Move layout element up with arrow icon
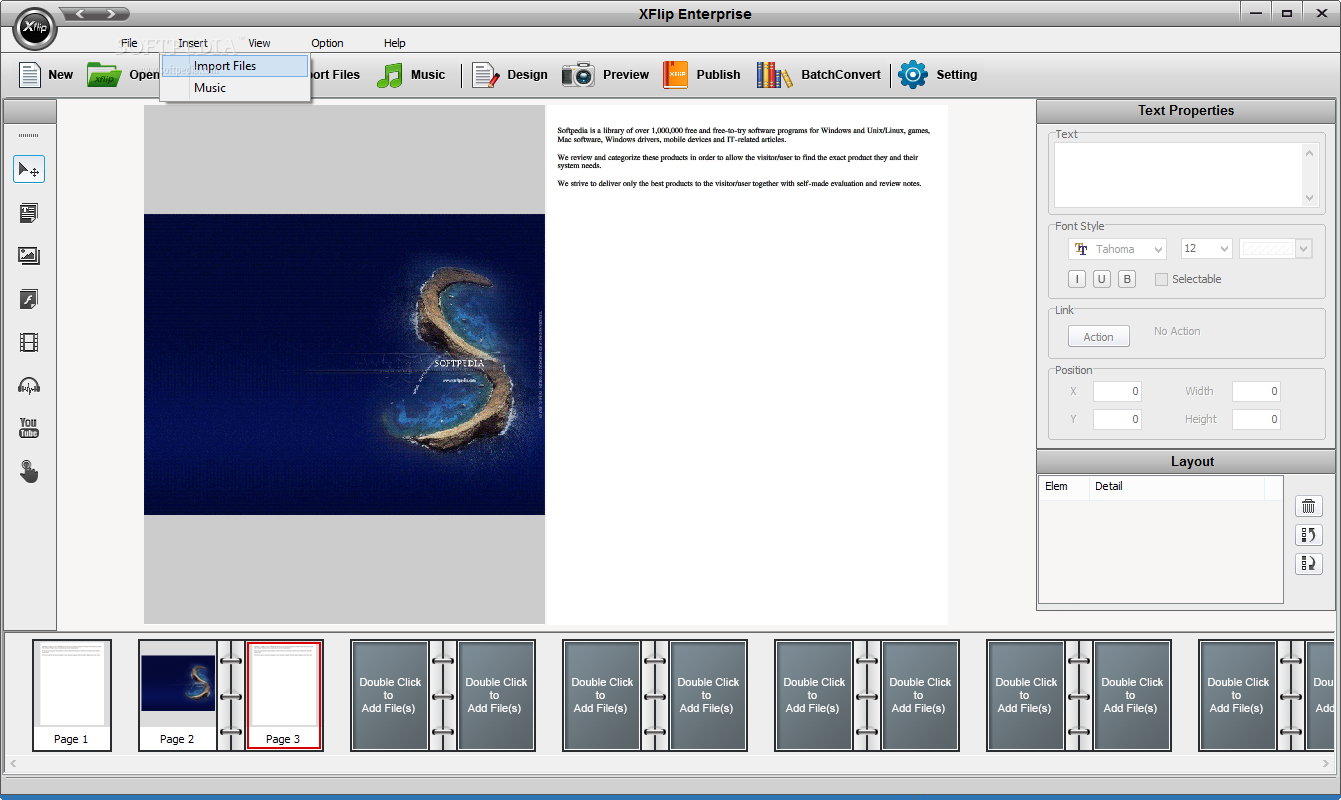 tap(1309, 535)
